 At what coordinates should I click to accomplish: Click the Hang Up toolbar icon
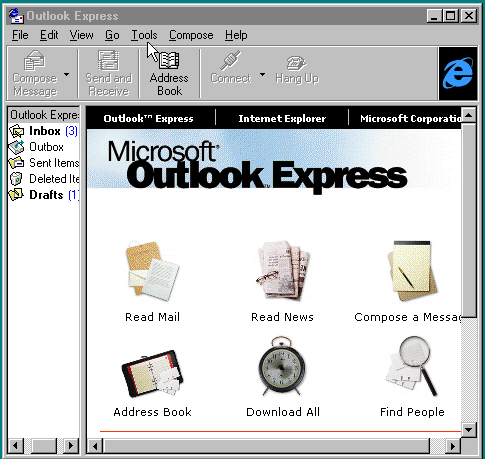[296, 63]
